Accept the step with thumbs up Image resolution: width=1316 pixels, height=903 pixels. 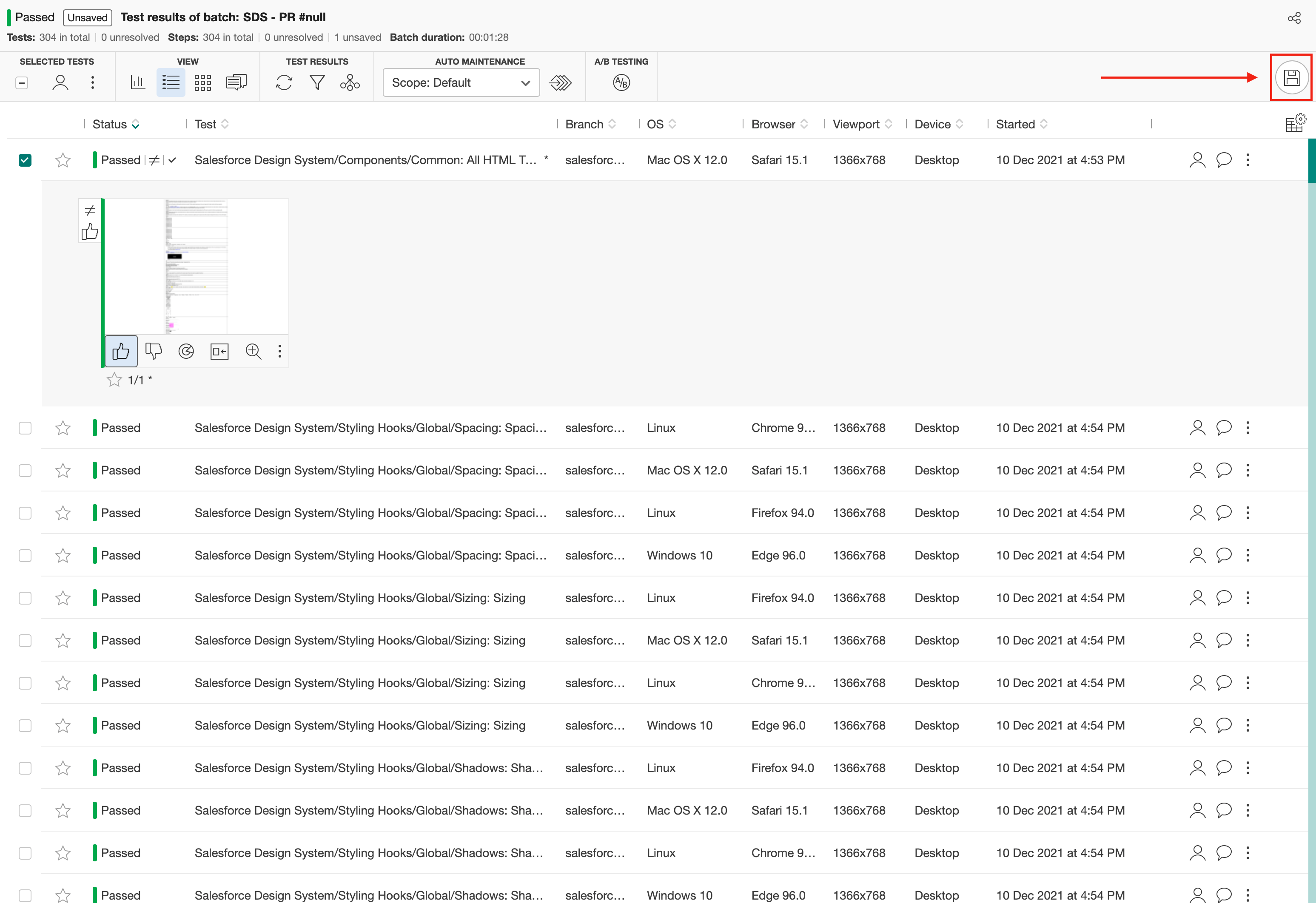[x=121, y=351]
